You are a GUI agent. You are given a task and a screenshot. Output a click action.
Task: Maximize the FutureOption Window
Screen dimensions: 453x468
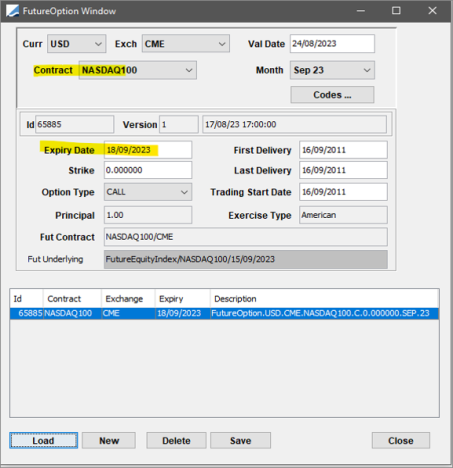tap(396, 11)
